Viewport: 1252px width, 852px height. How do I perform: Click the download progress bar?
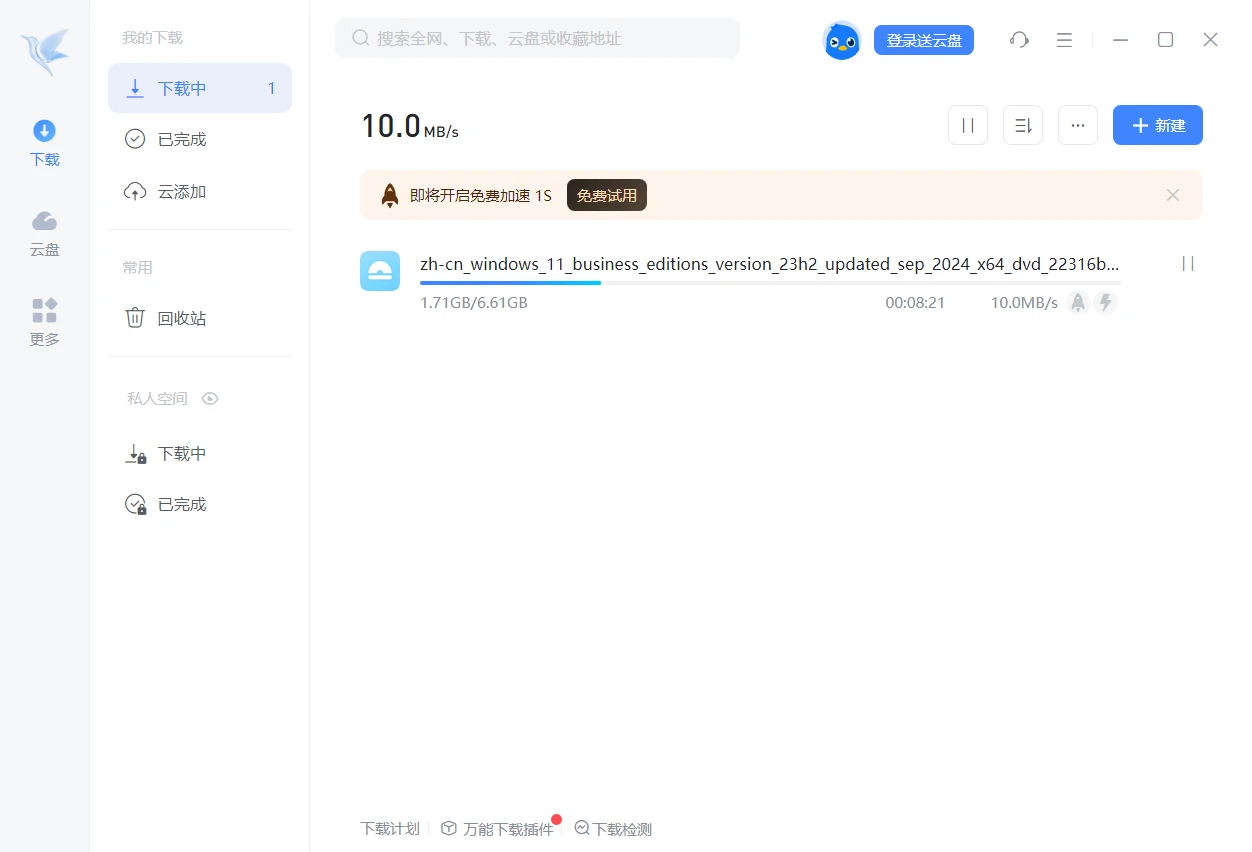coord(770,283)
